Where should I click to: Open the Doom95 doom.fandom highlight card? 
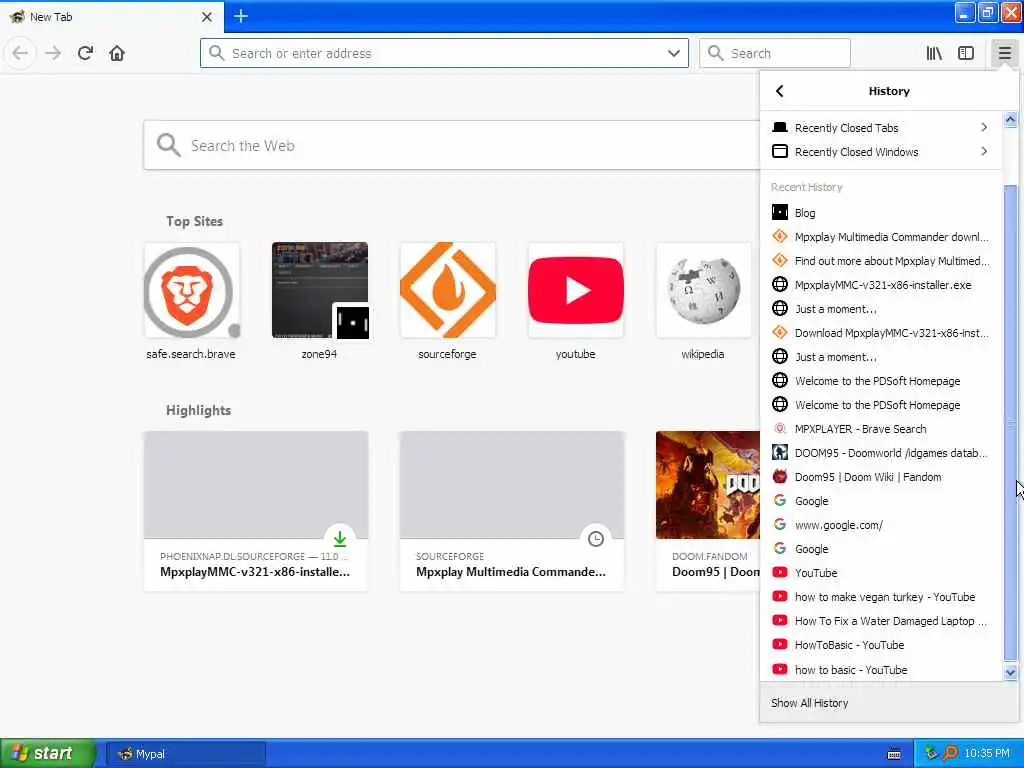(x=708, y=511)
